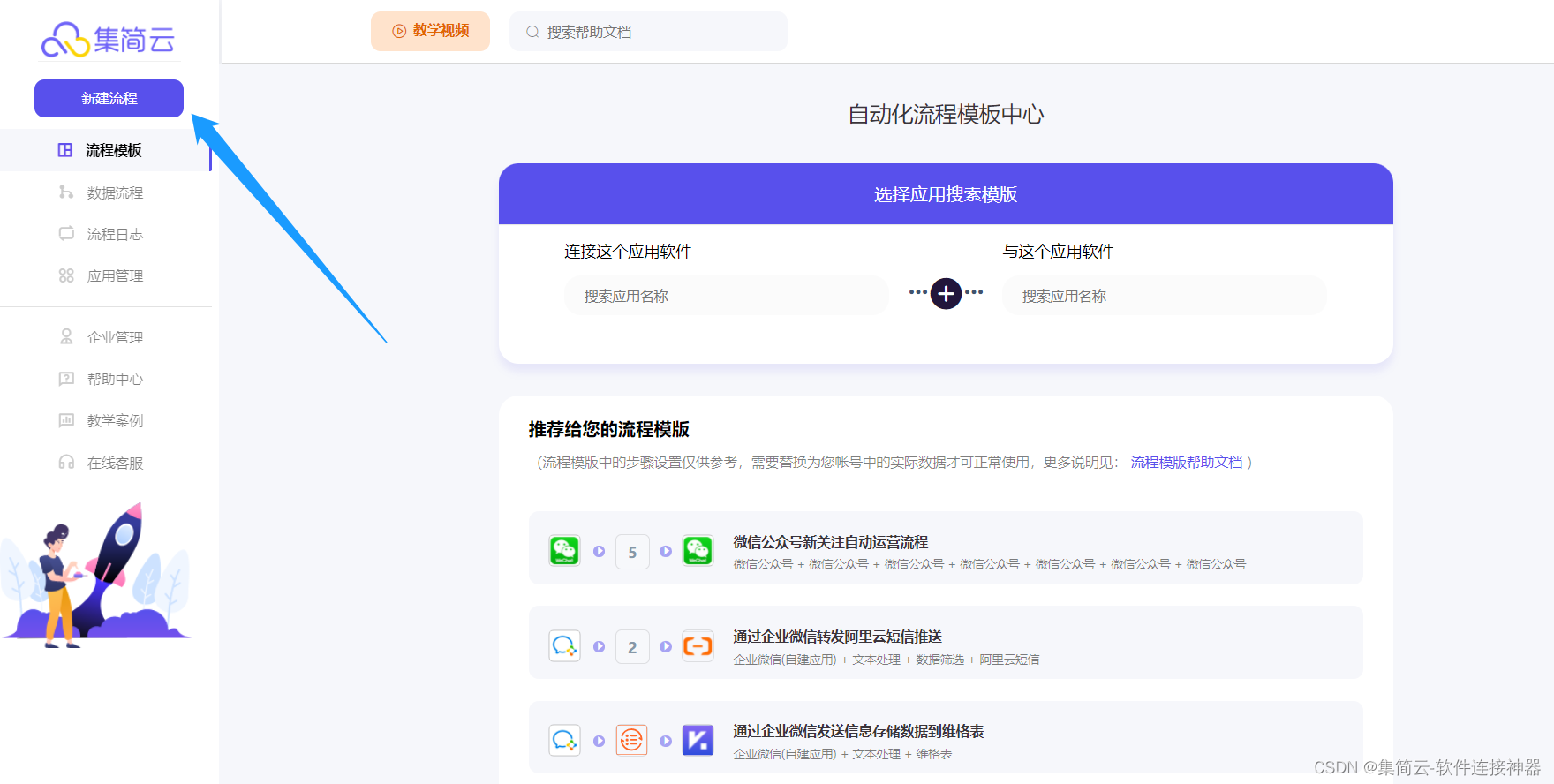This screenshot has height=784, width=1554.
Task: Focus the search field under 连接这个应用软件
Action: coord(727,296)
